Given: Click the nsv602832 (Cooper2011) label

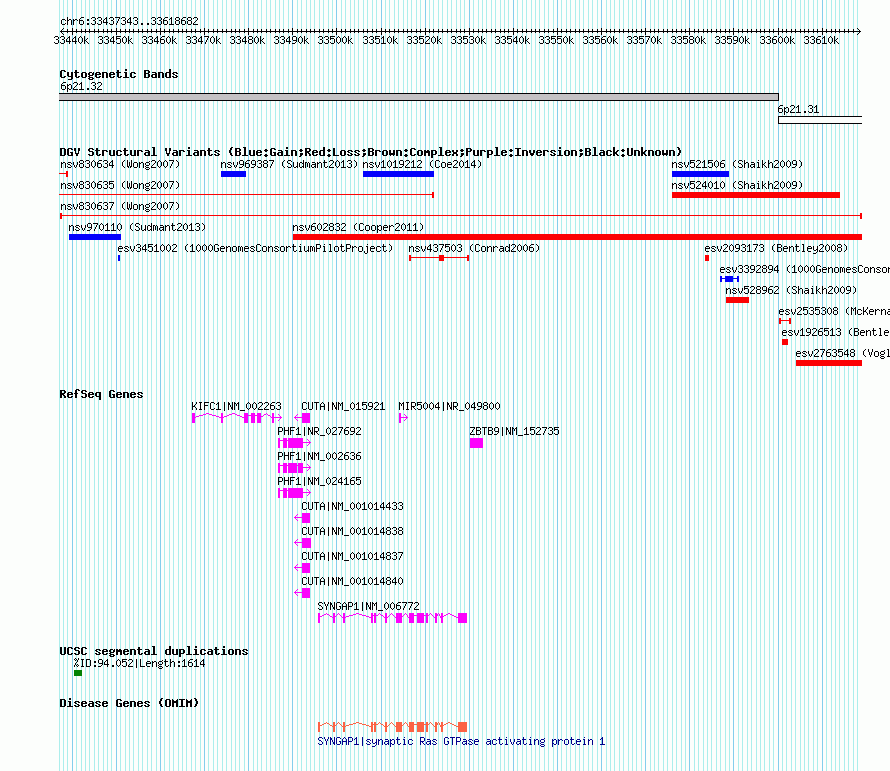Looking at the screenshot, I should tap(358, 228).
